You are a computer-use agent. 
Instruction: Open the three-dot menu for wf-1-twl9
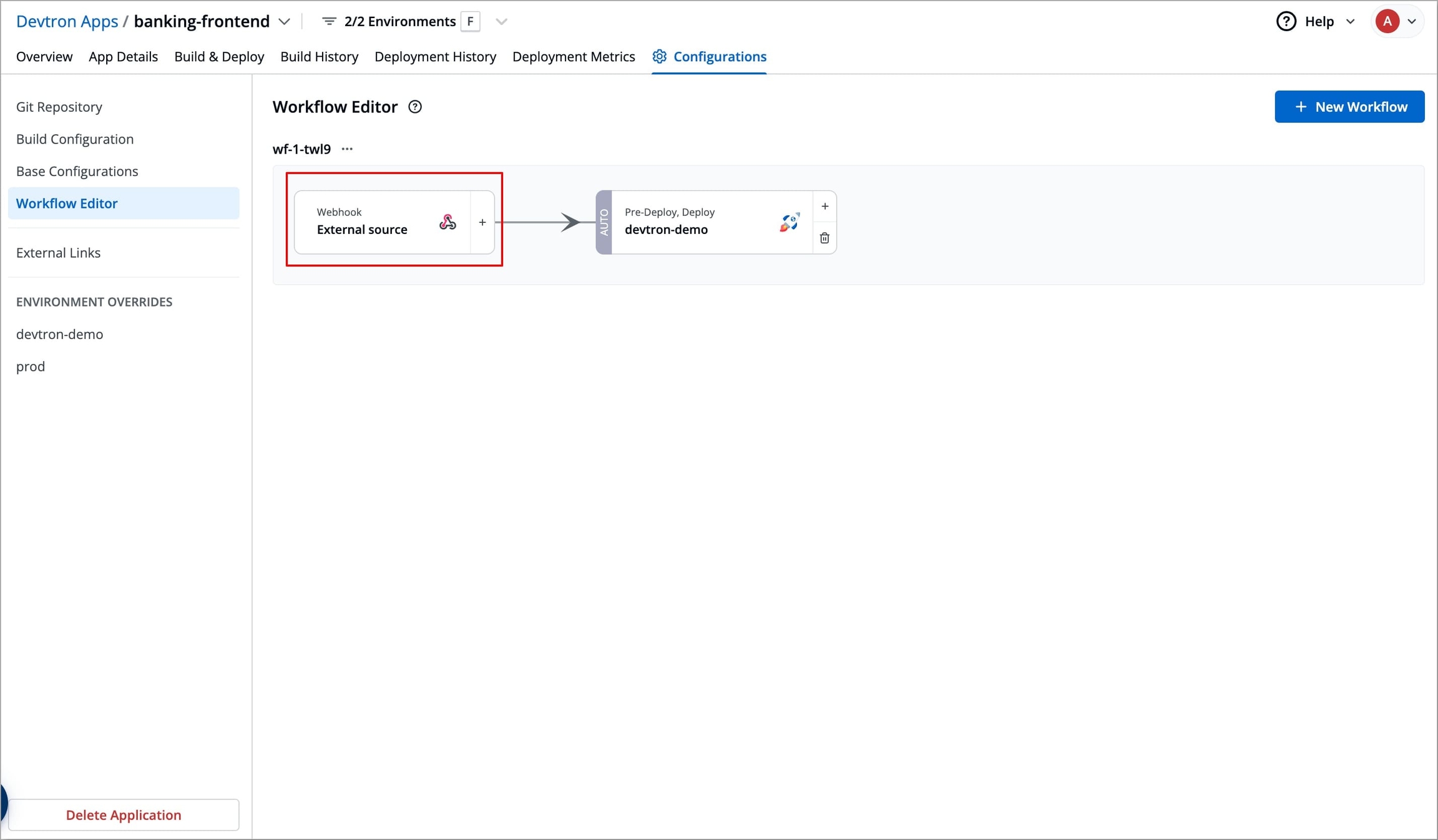347,149
